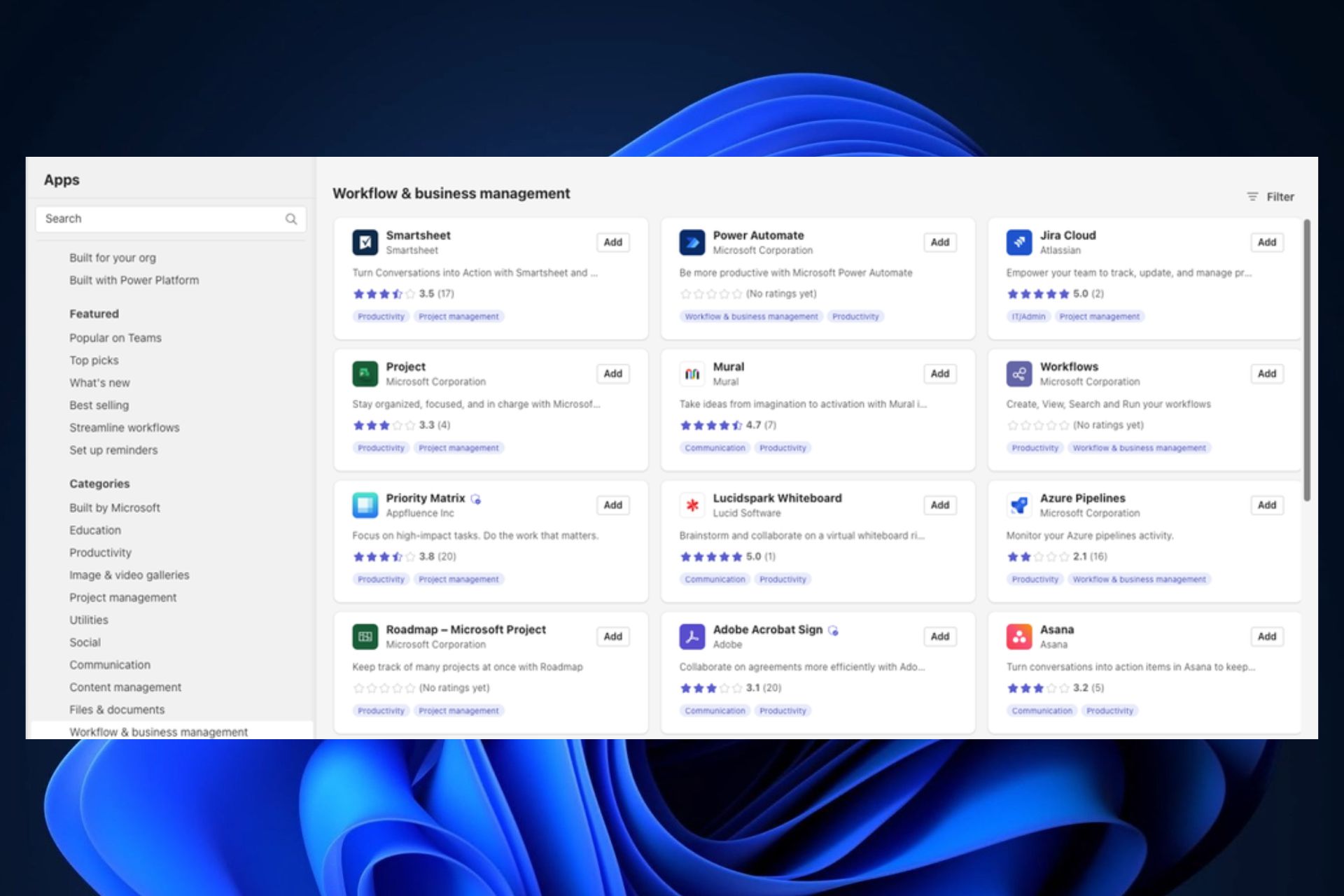The image size is (1344, 896).
Task: Click the Adobe Acrobat Sign icon
Action: coord(692,636)
